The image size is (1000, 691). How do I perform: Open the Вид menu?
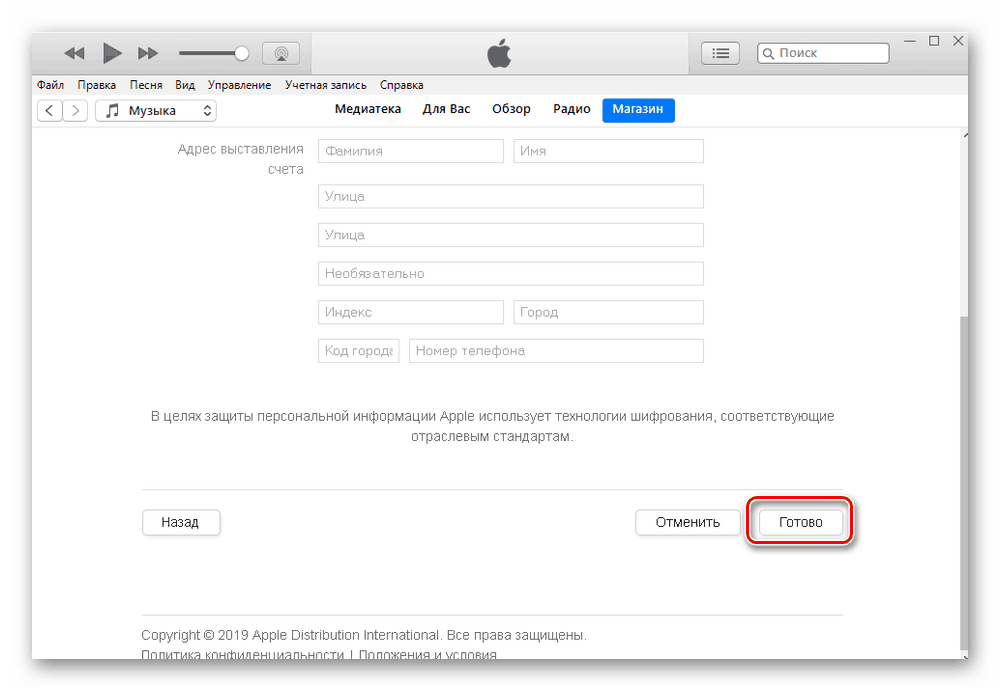185,85
